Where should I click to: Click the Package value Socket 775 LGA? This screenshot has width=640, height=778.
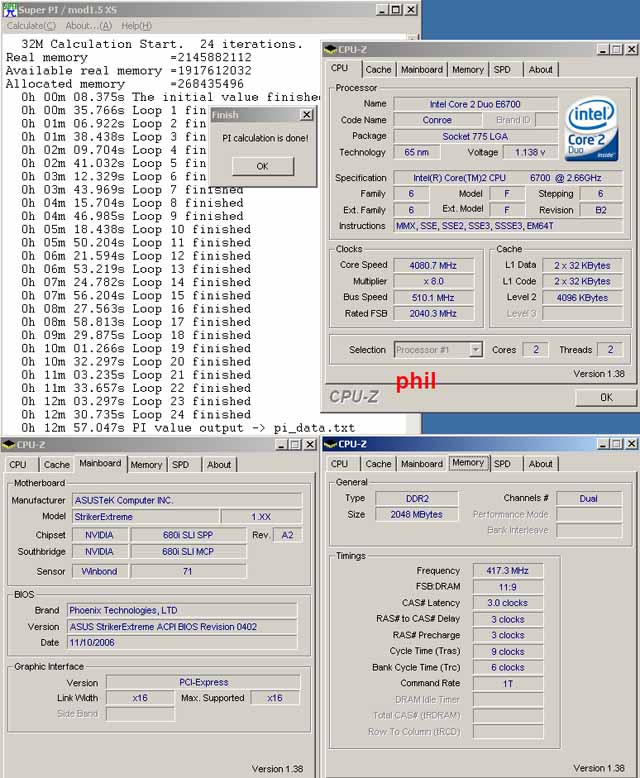(475, 136)
